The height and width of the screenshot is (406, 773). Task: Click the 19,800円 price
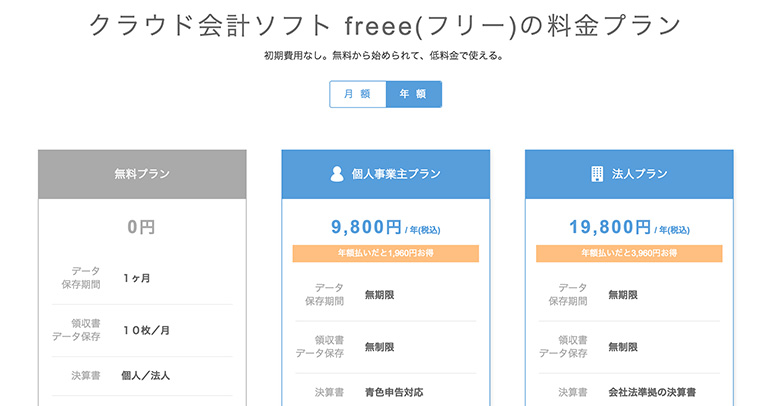609,228
